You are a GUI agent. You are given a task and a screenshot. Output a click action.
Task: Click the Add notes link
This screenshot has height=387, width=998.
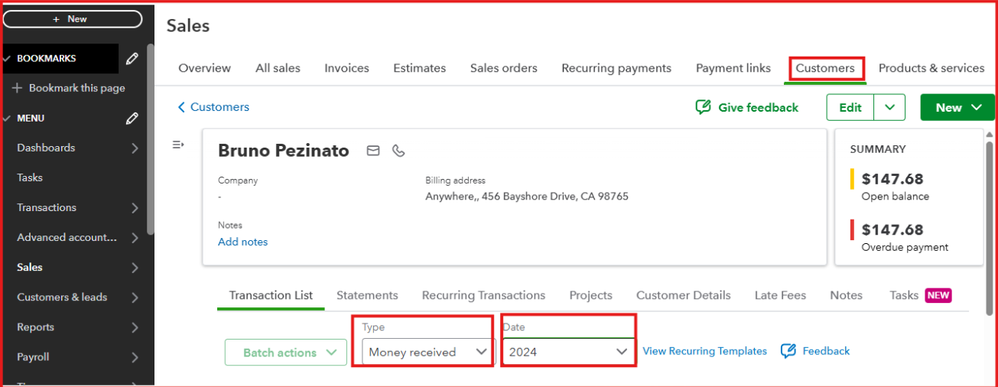tap(242, 242)
